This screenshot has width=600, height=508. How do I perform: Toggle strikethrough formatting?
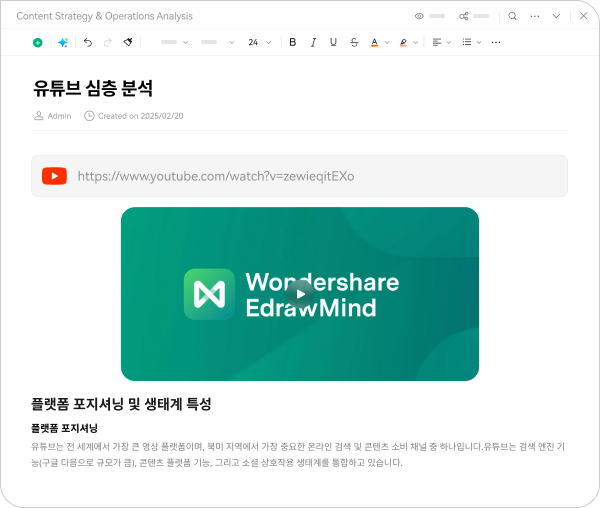[354, 42]
